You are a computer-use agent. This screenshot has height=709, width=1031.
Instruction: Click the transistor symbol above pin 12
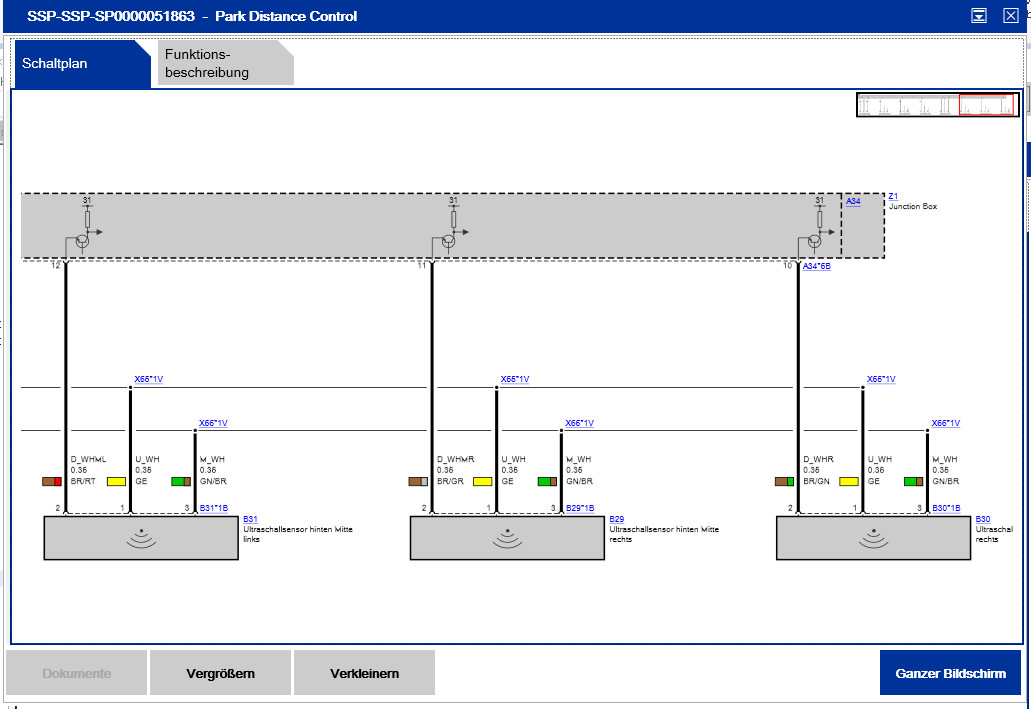pyautogui.click(x=83, y=240)
